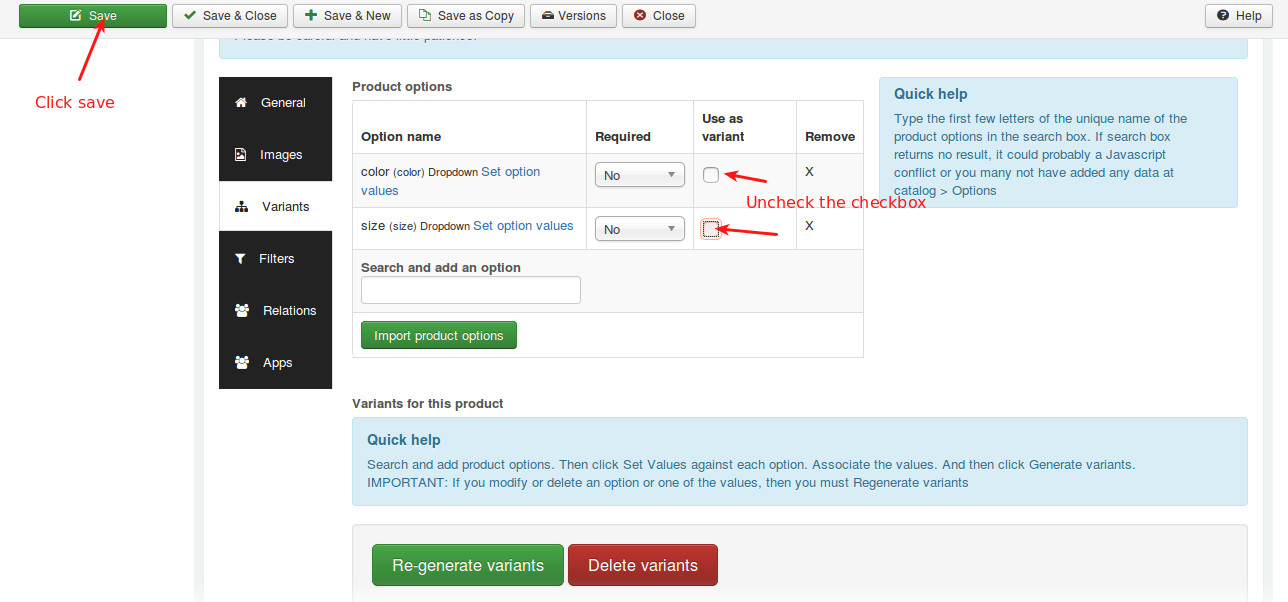
Task: Click Set option values link for size
Action: click(x=523, y=226)
